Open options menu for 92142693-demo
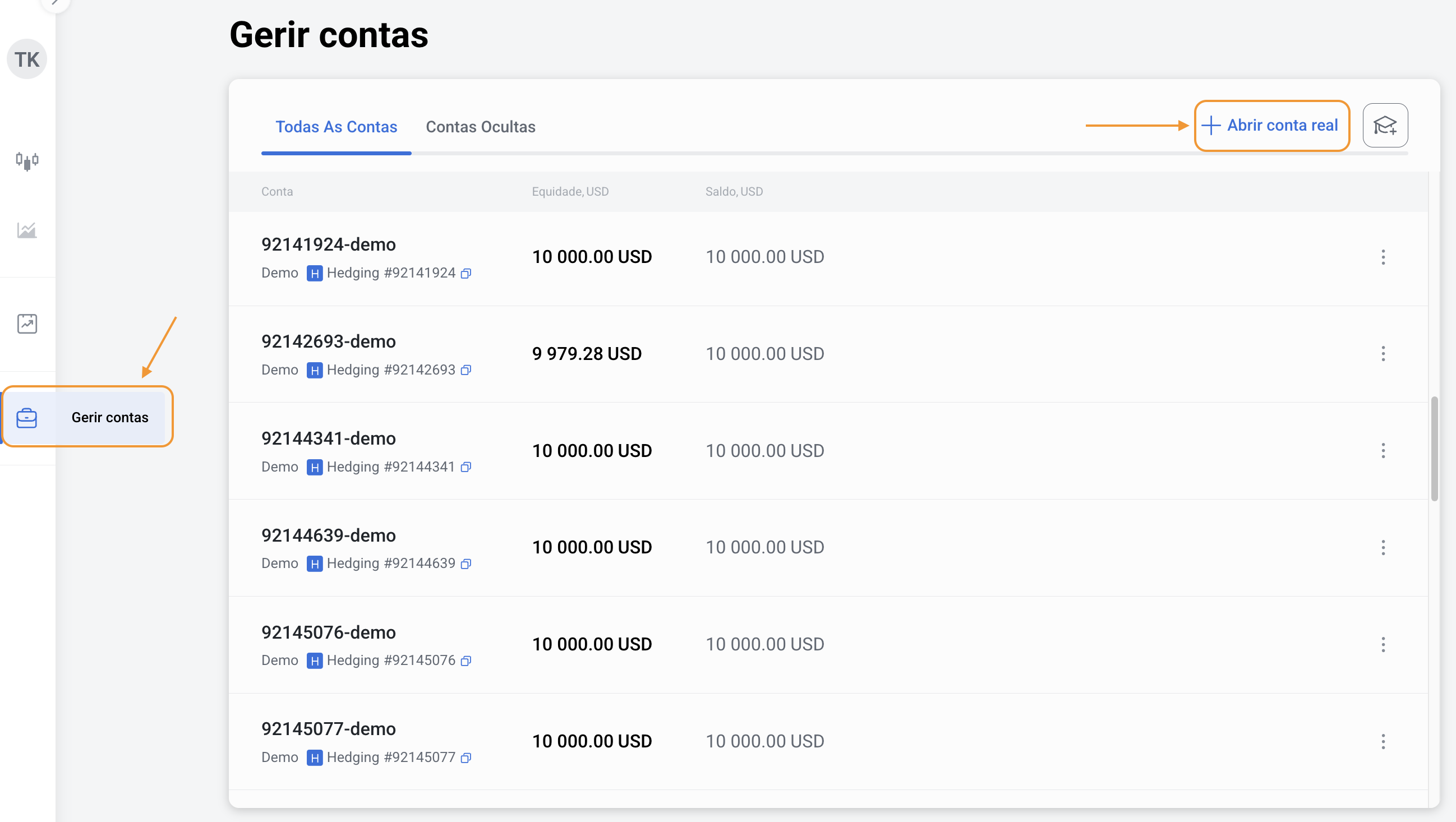1456x822 pixels. pos(1383,354)
